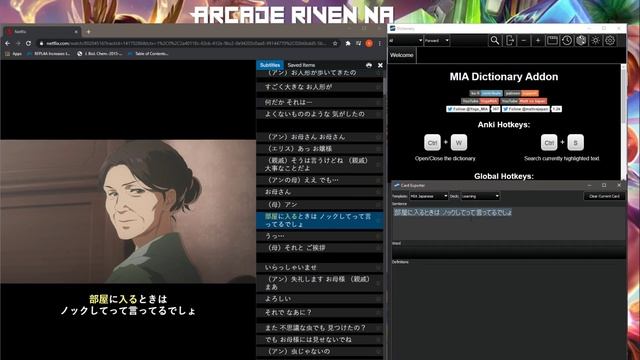Go forward in the Chrome browser
Image resolution: width=640 pixels, height=360 pixels.
tap(18, 43)
